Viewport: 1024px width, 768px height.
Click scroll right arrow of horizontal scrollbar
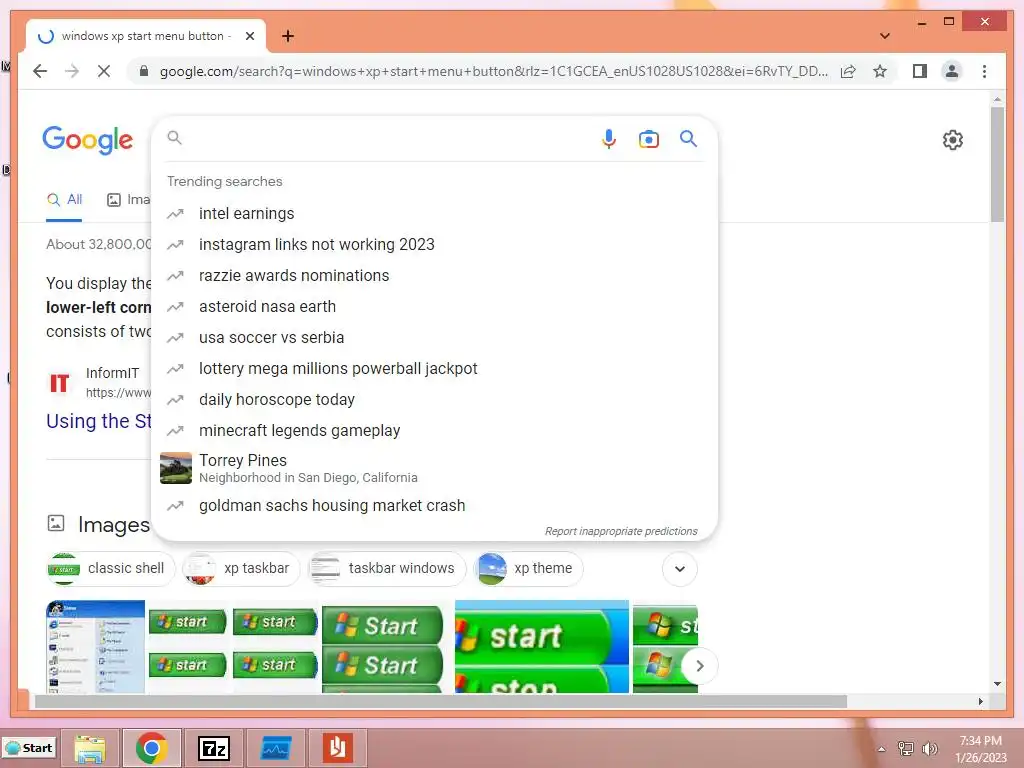[x=980, y=702]
